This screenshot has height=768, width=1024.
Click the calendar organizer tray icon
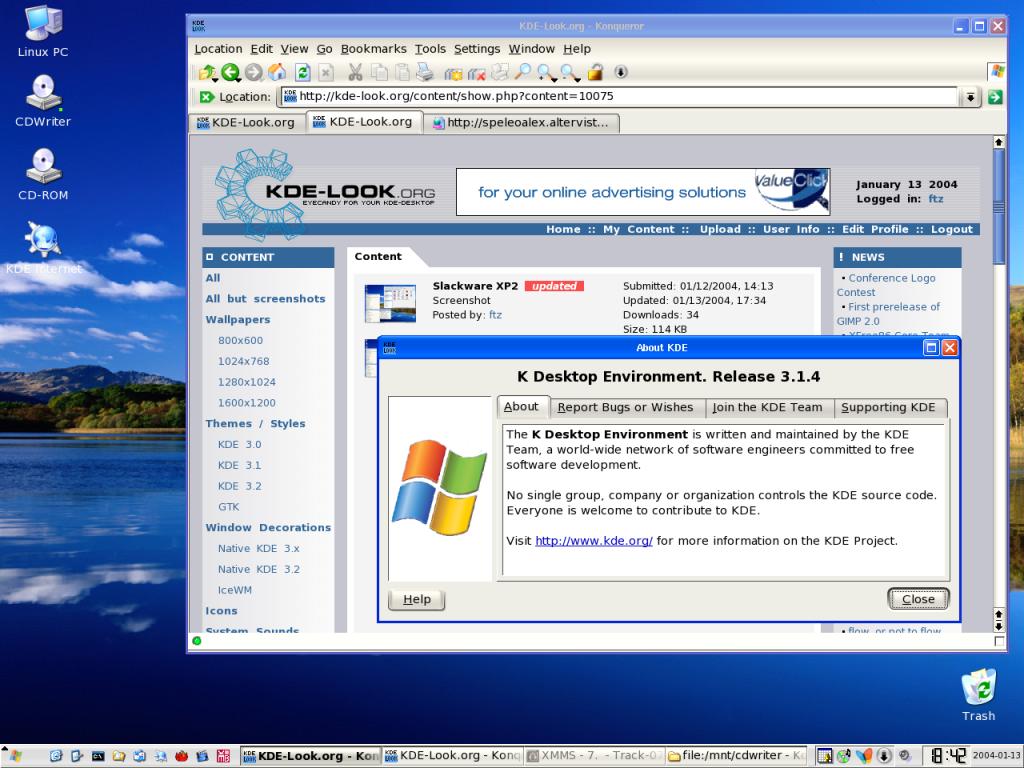(x=825, y=756)
